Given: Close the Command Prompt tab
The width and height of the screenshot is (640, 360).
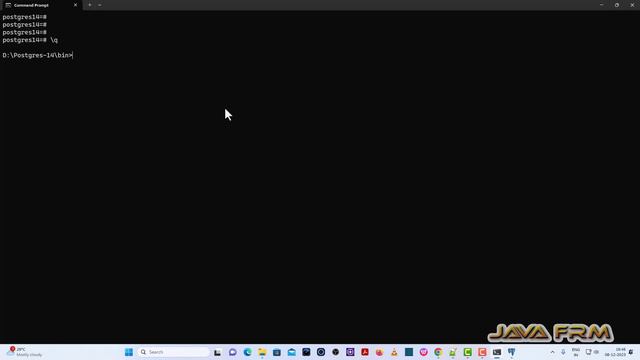Looking at the screenshot, I should click(x=75, y=5).
